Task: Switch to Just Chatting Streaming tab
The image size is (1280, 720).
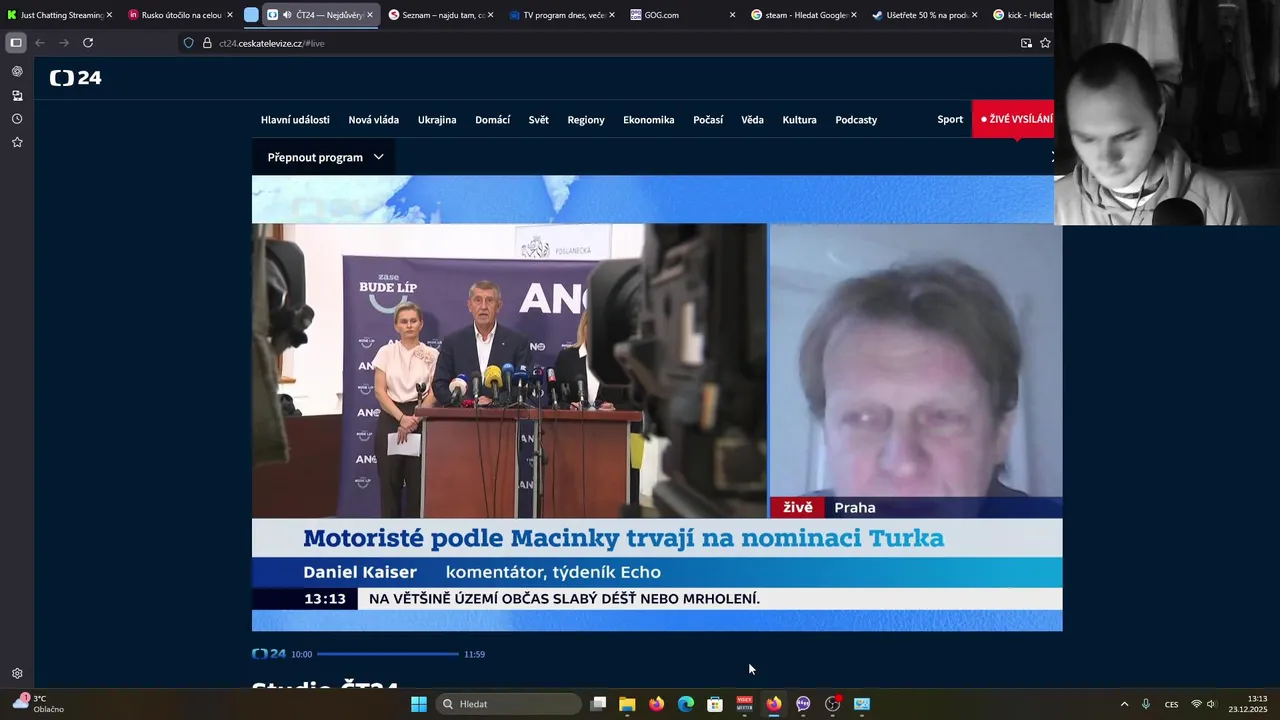Action: tap(60, 15)
